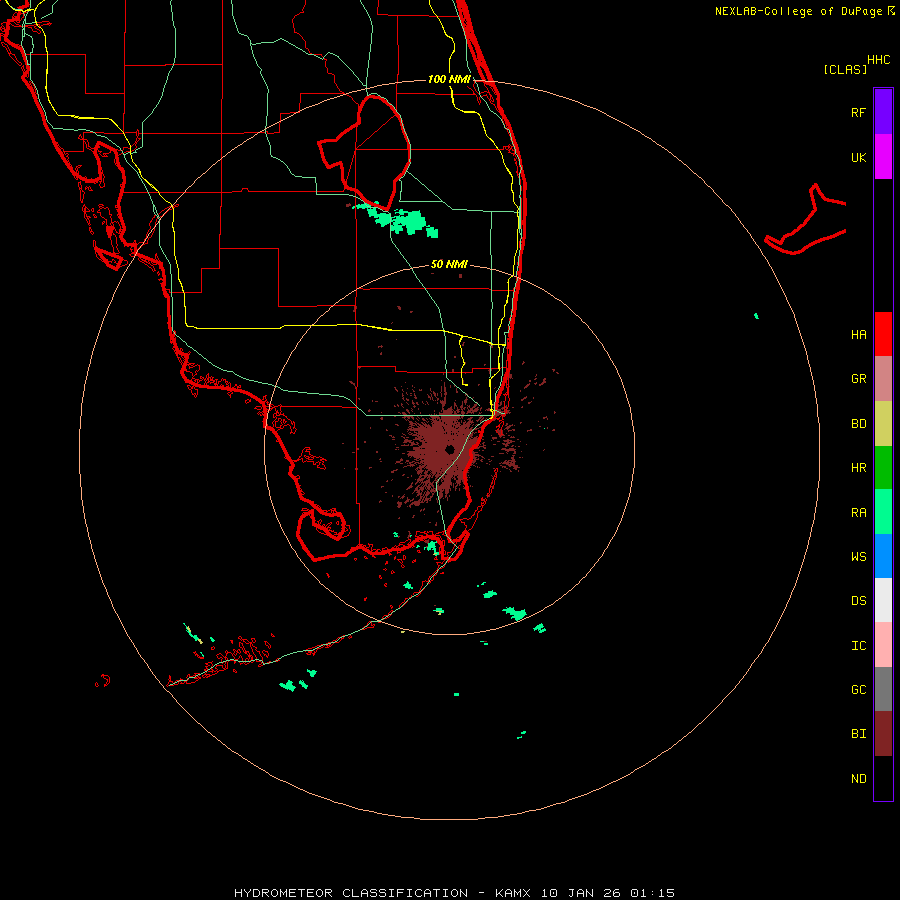Viewport: 900px width, 900px height.
Task: Click the "BI" legend label
Action: [x=858, y=734]
